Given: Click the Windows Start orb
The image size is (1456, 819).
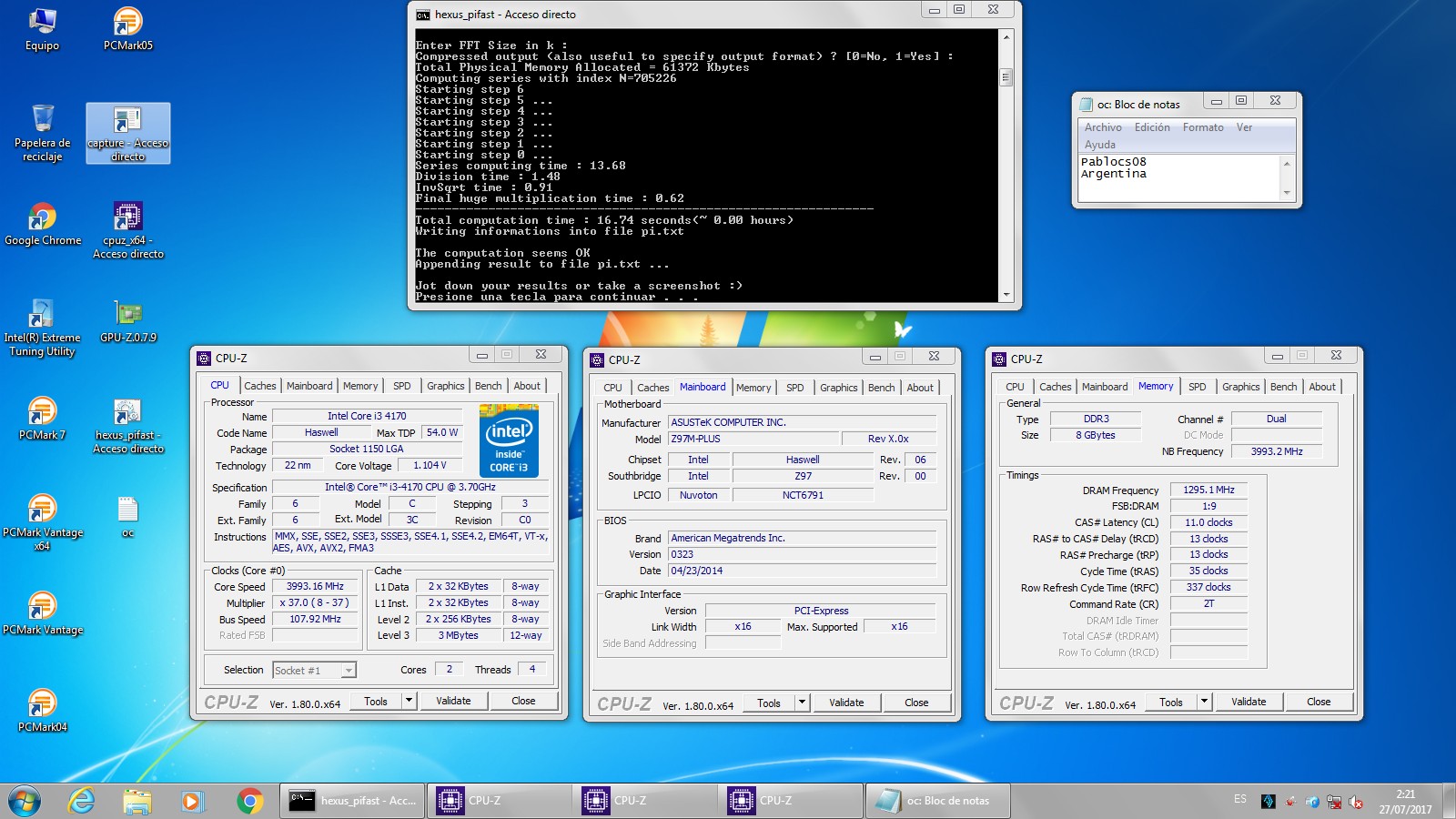Looking at the screenshot, I should 25,801.
